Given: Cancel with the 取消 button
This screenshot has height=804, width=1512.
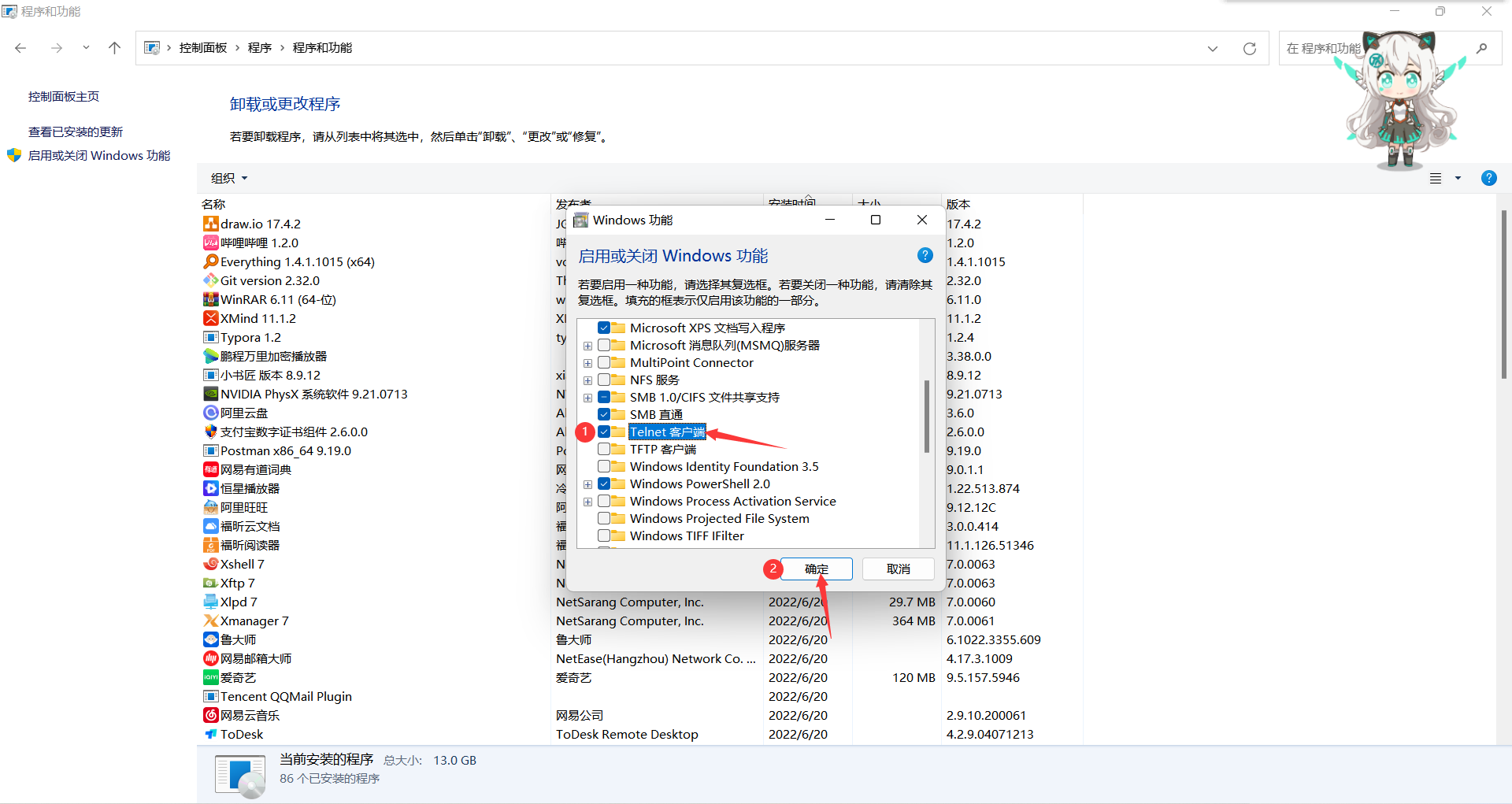Looking at the screenshot, I should tap(899, 569).
